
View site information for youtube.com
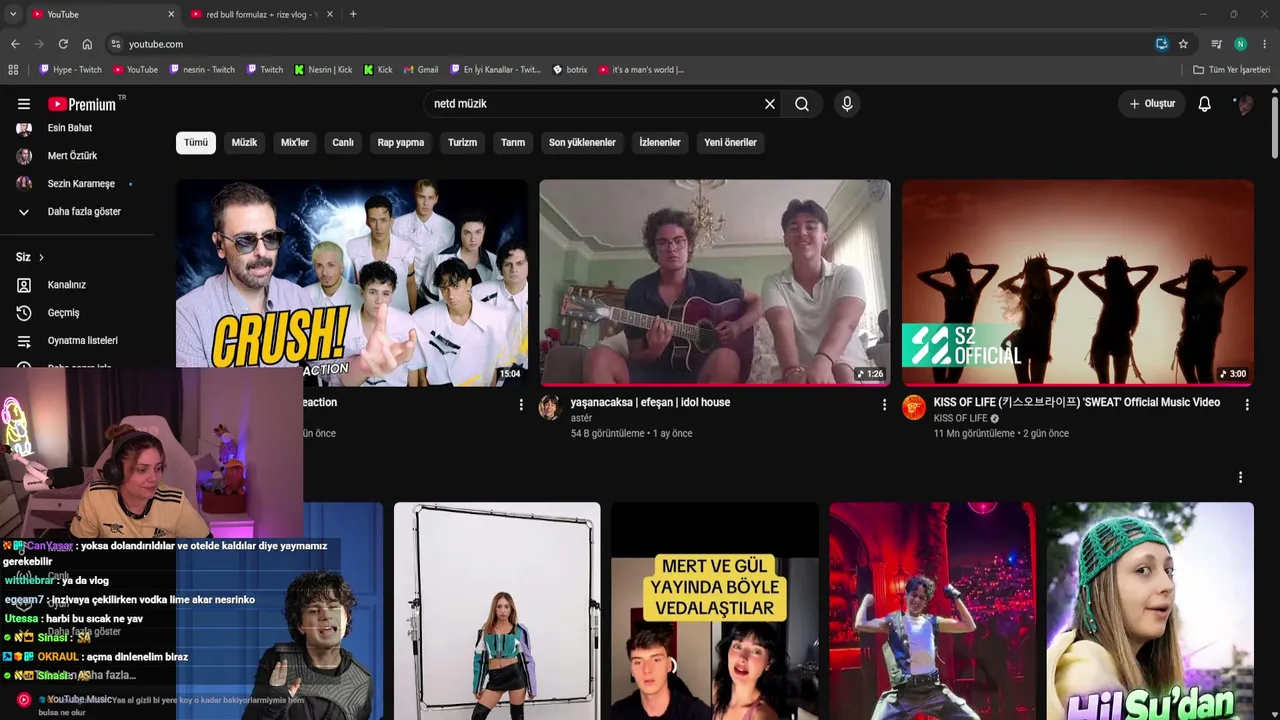(116, 44)
